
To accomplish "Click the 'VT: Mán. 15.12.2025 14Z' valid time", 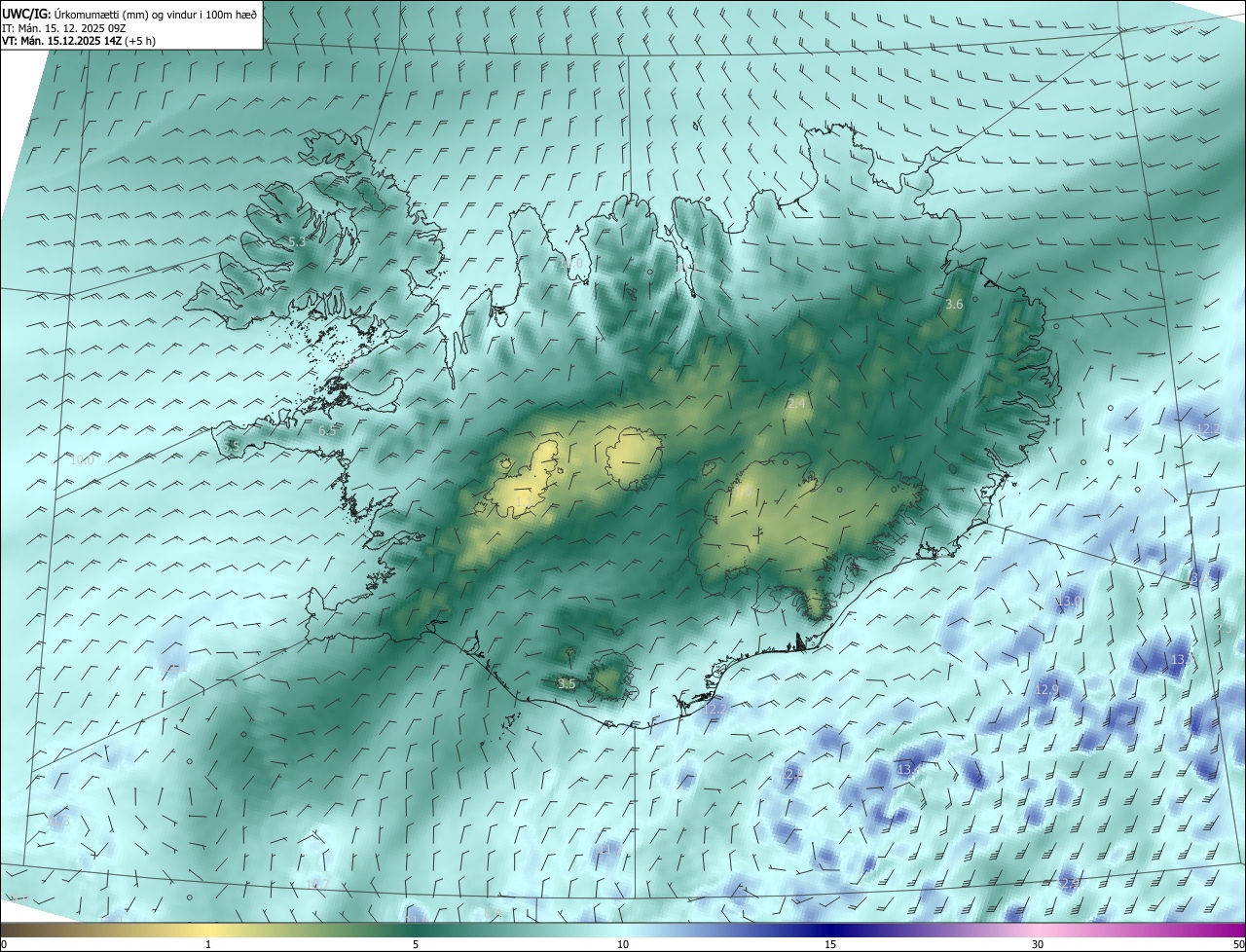I will 60,41.
